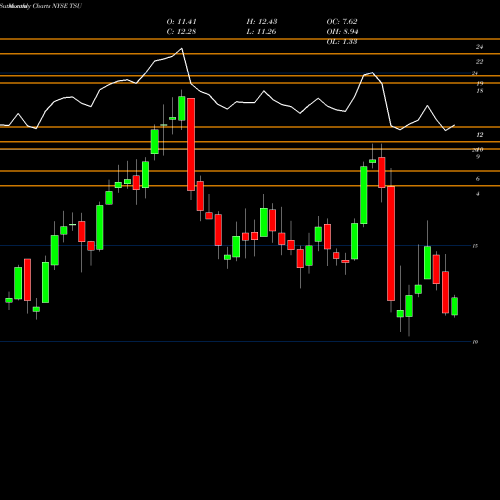Click the last green candlestick on the right
This screenshot has width=500, height=500.
[454, 306]
